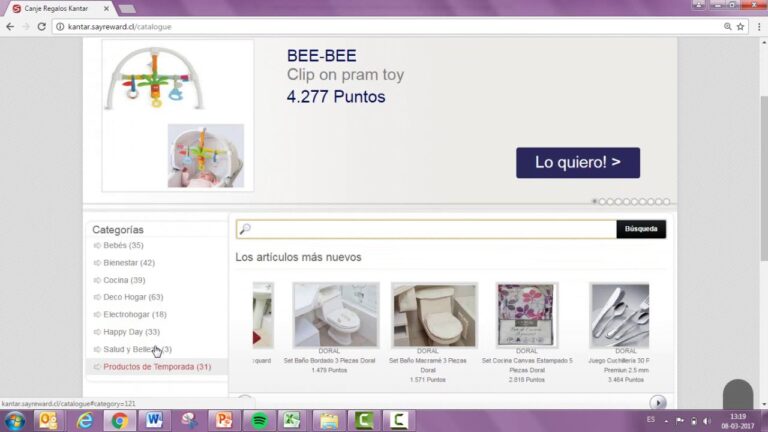Image resolution: width=768 pixels, height=432 pixels.
Task: Launch Internet Explorer from the taskbar
Action: tap(85, 421)
